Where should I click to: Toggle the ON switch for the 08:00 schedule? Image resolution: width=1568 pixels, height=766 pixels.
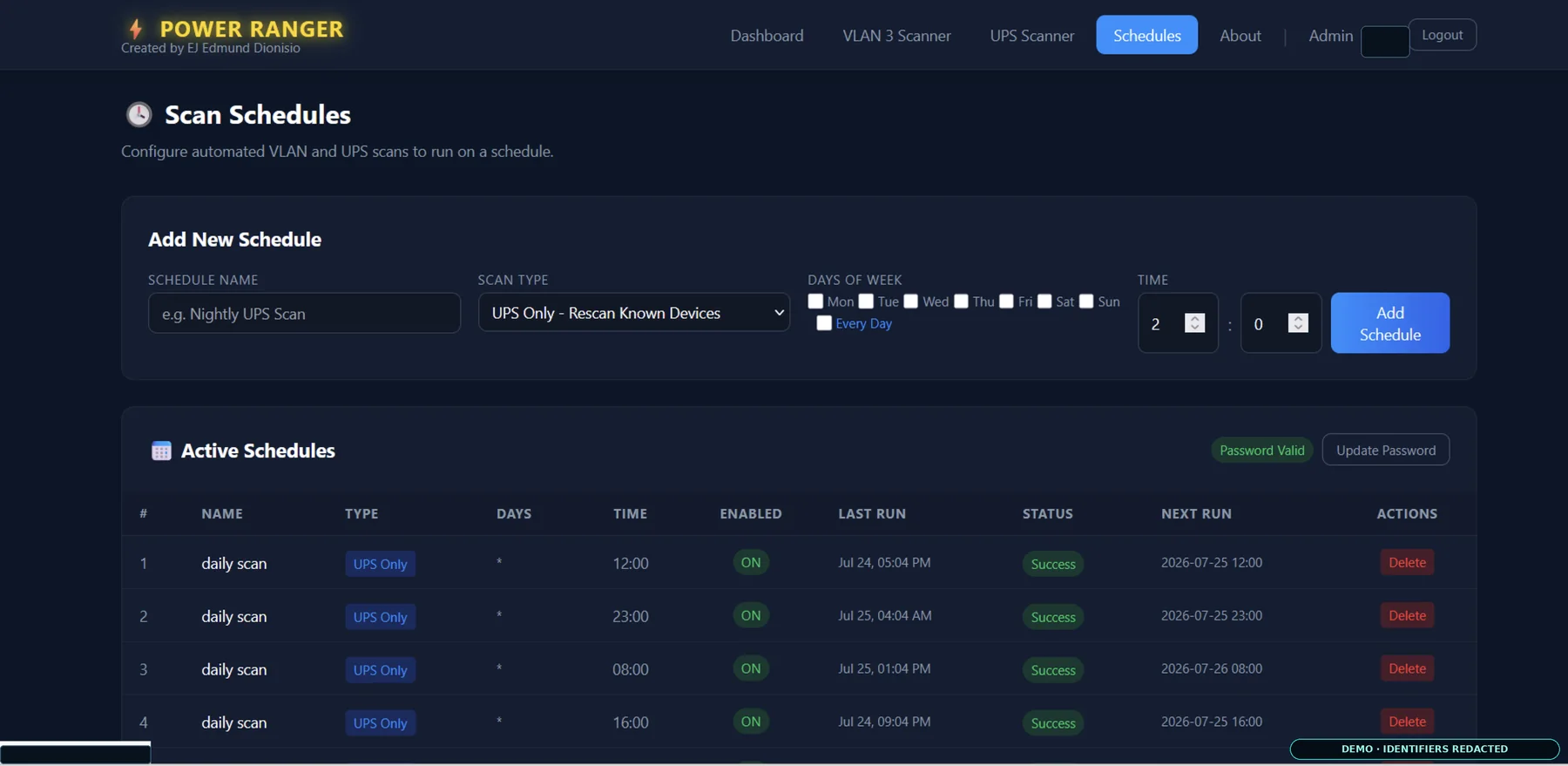coord(751,668)
